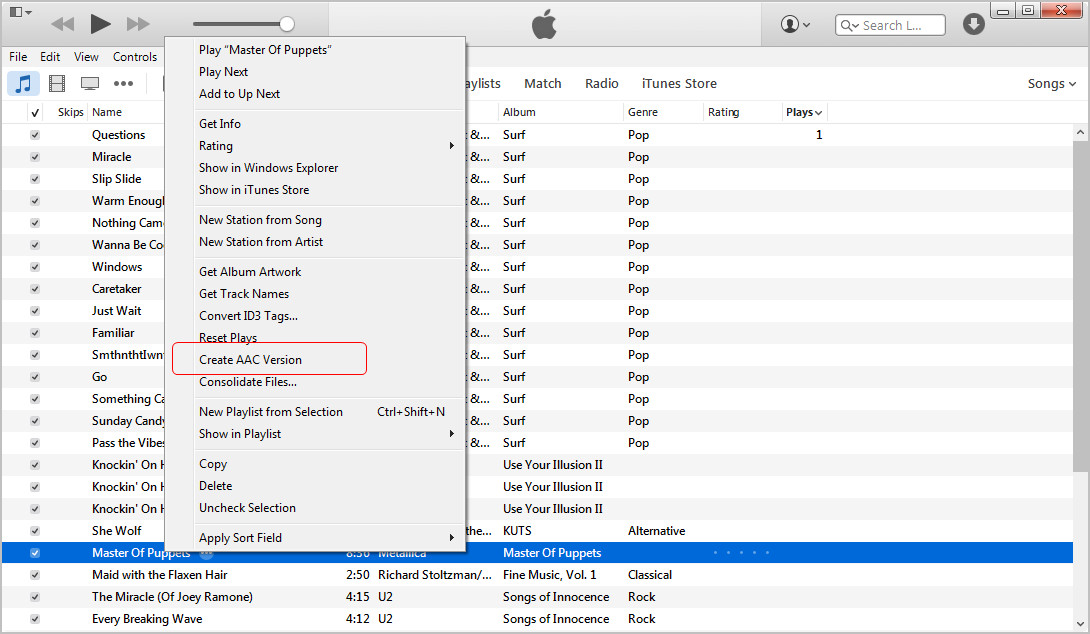1090x634 pixels.
Task: Open the Downloads arrow icon
Action: click(973, 24)
